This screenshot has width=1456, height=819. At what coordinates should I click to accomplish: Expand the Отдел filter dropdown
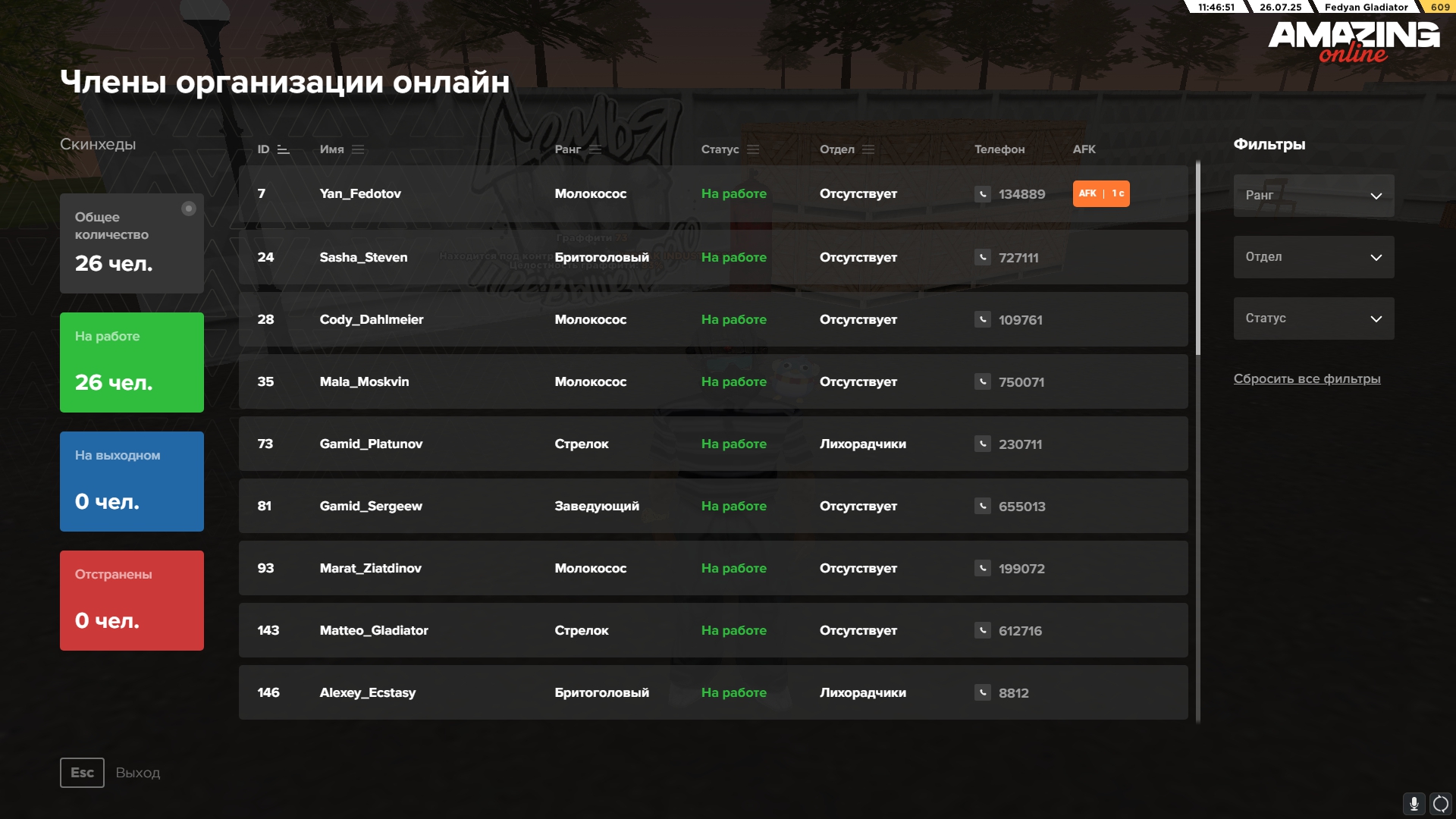tap(1313, 257)
